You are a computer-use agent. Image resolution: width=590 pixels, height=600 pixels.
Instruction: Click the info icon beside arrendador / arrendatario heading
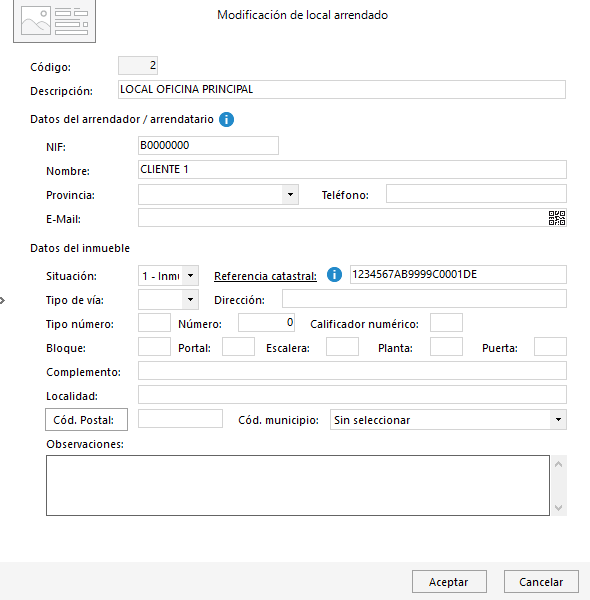pyautogui.click(x=226, y=119)
